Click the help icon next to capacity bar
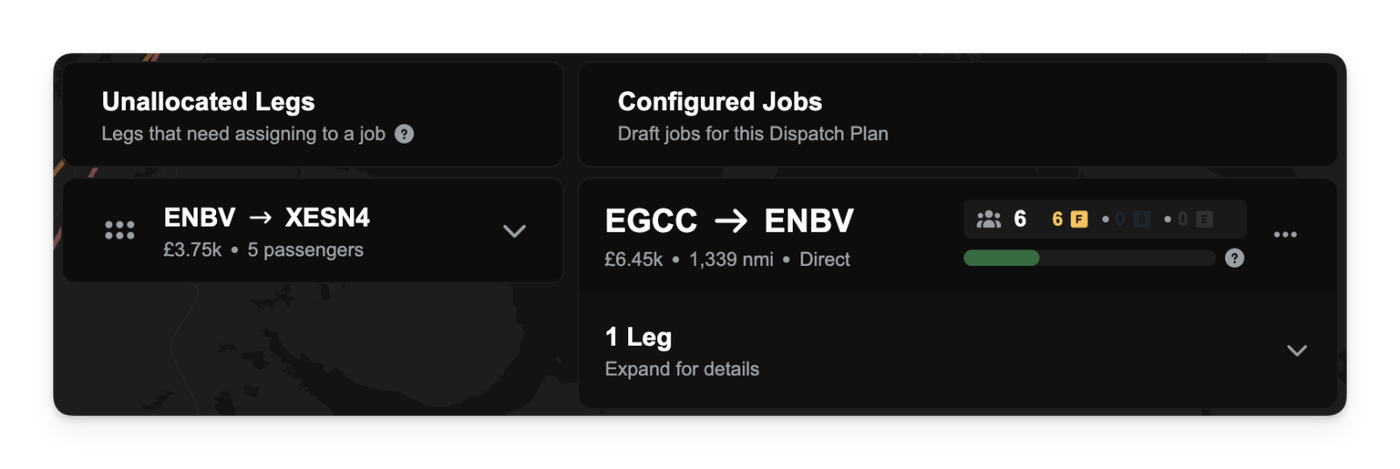The image size is (1400, 469). (x=1235, y=258)
